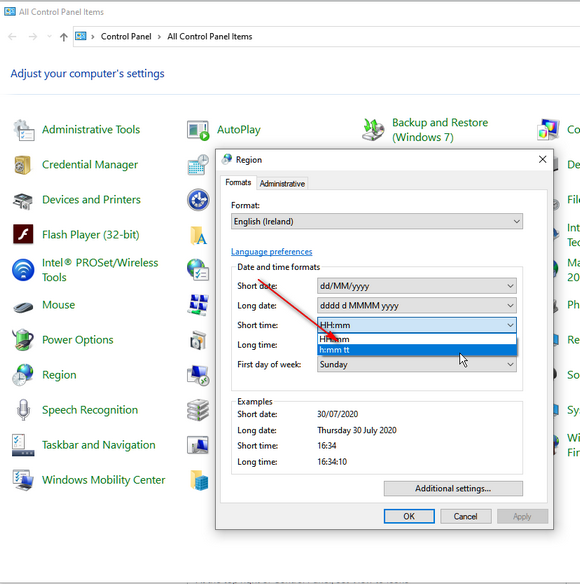Switch to the Formats tab

click(238, 182)
